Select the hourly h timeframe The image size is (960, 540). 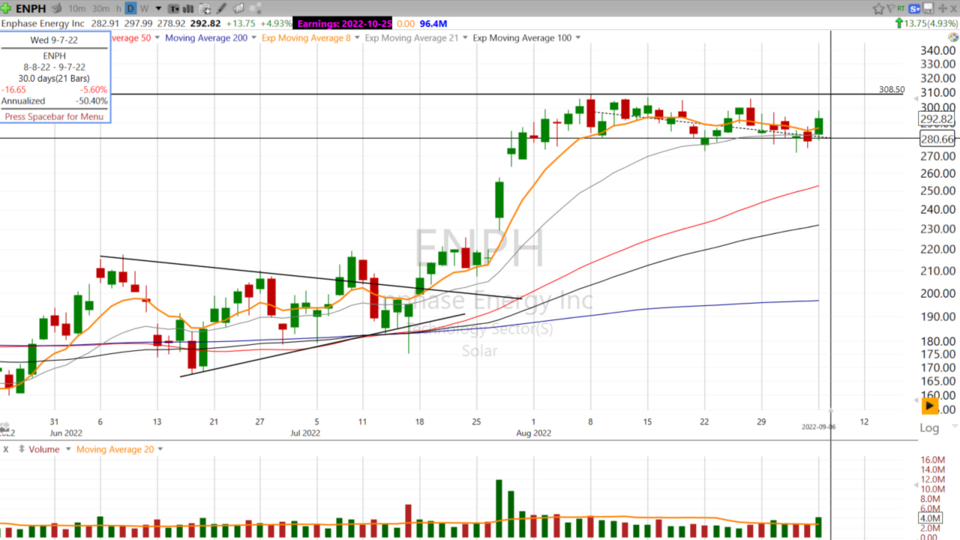click(x=118, y=9)
